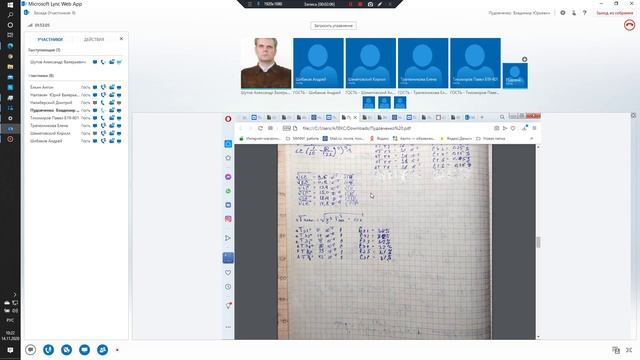Close the participants side panel
The image size is (640, 360).
point(121,39)
